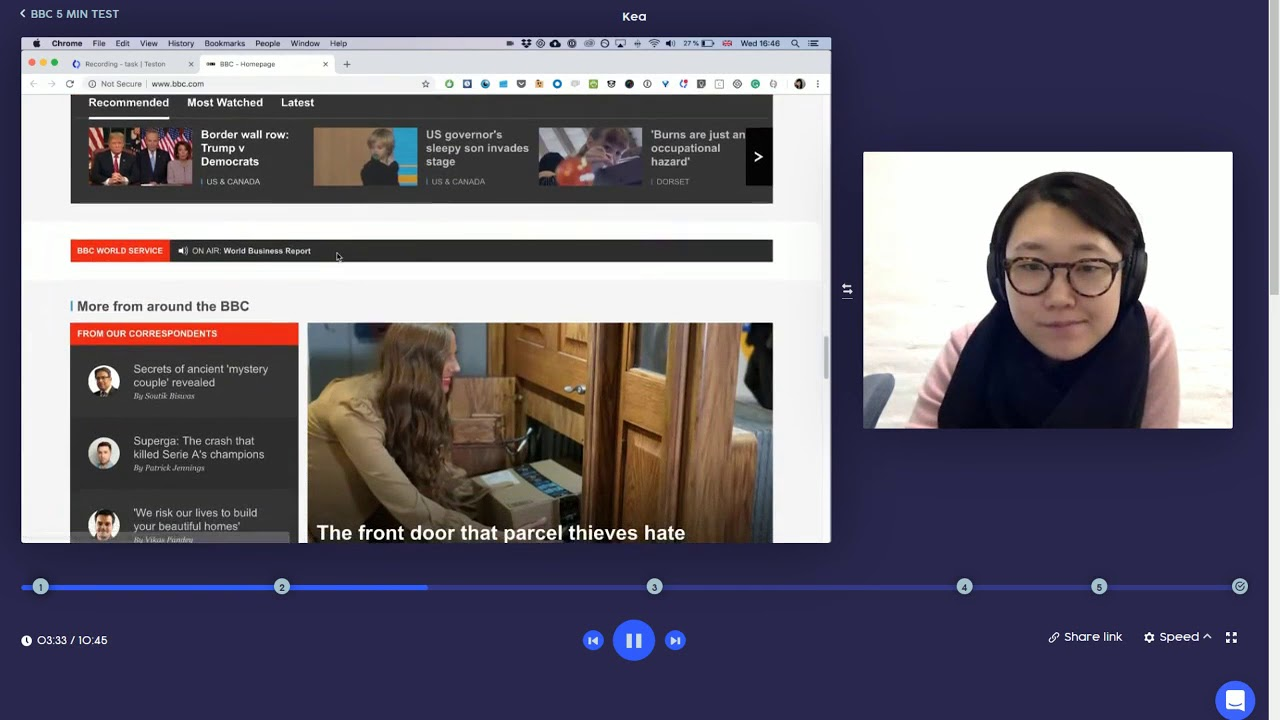Swap screen and webcam views
Image resolution: width=1280 pixels, height=720 pixels.
(x=847, y=290)
